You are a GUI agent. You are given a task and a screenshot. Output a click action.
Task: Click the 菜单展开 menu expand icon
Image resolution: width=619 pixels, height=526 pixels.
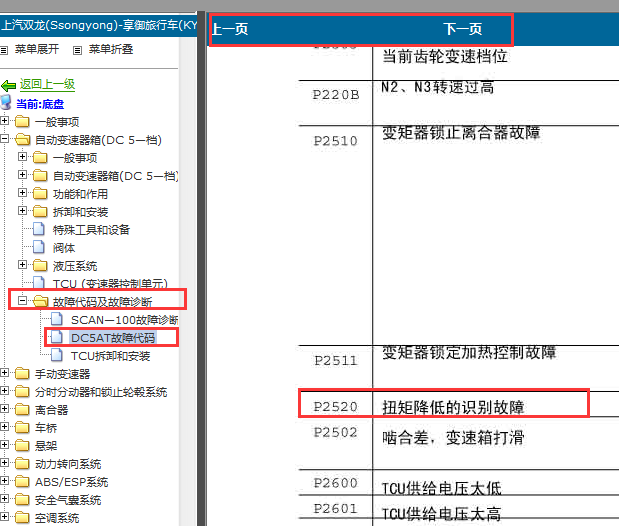click(x=4, y=50)
